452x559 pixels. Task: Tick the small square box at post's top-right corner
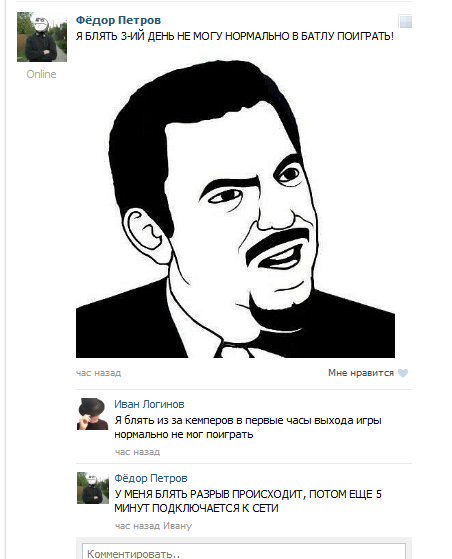[405, 21]
